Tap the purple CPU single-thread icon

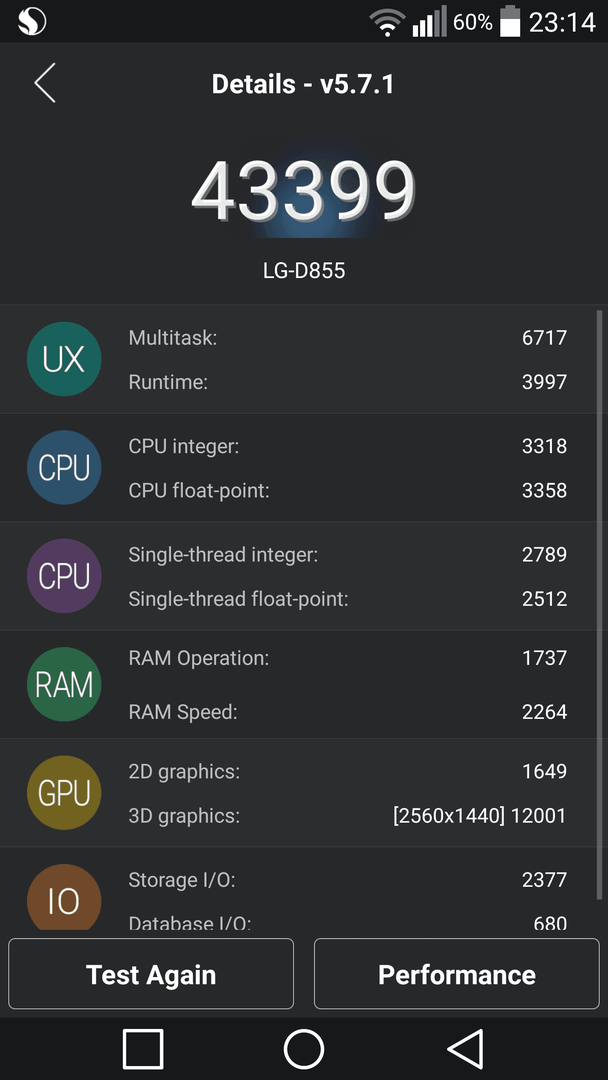coord(64,576)
